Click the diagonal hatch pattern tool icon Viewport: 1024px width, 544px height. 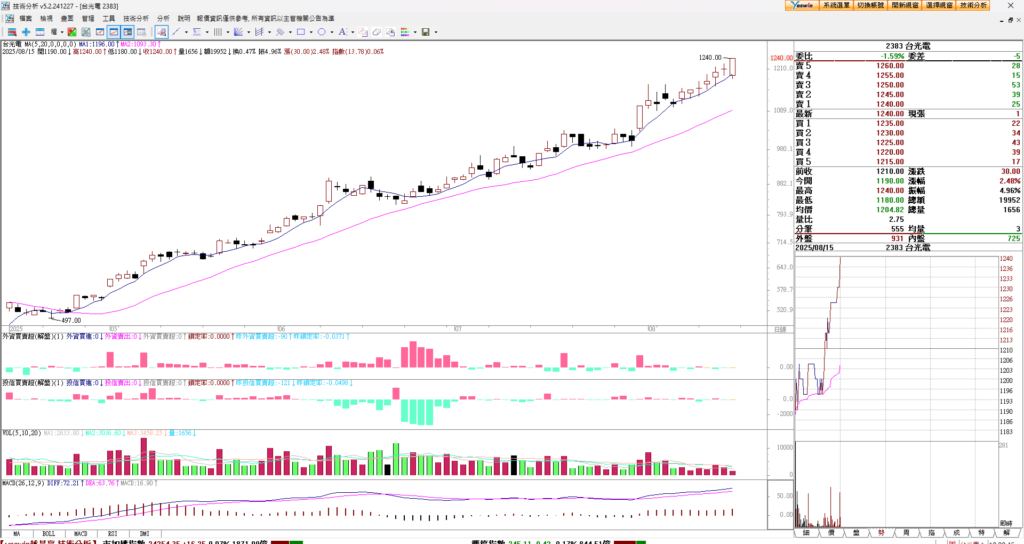click(280, 31)
